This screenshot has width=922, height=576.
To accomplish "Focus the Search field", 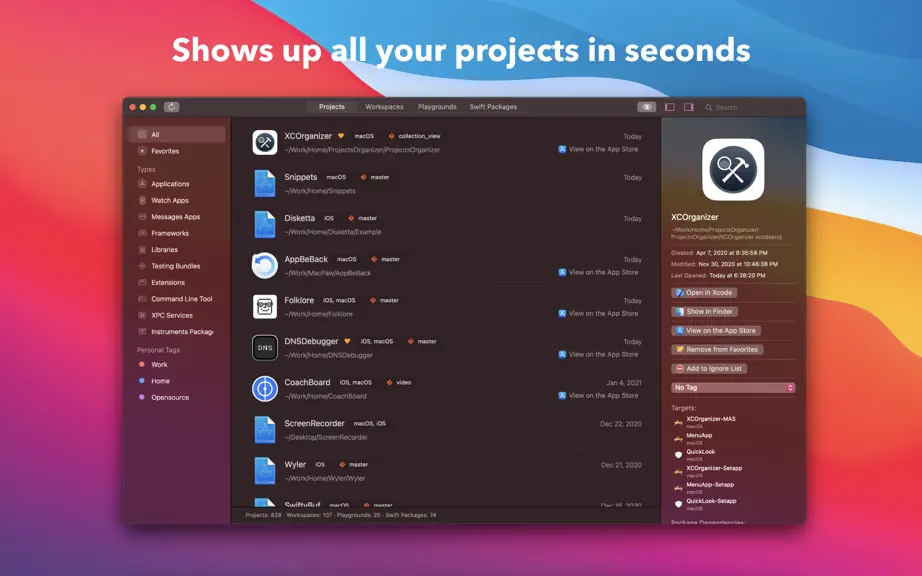I will coord(750,108).
